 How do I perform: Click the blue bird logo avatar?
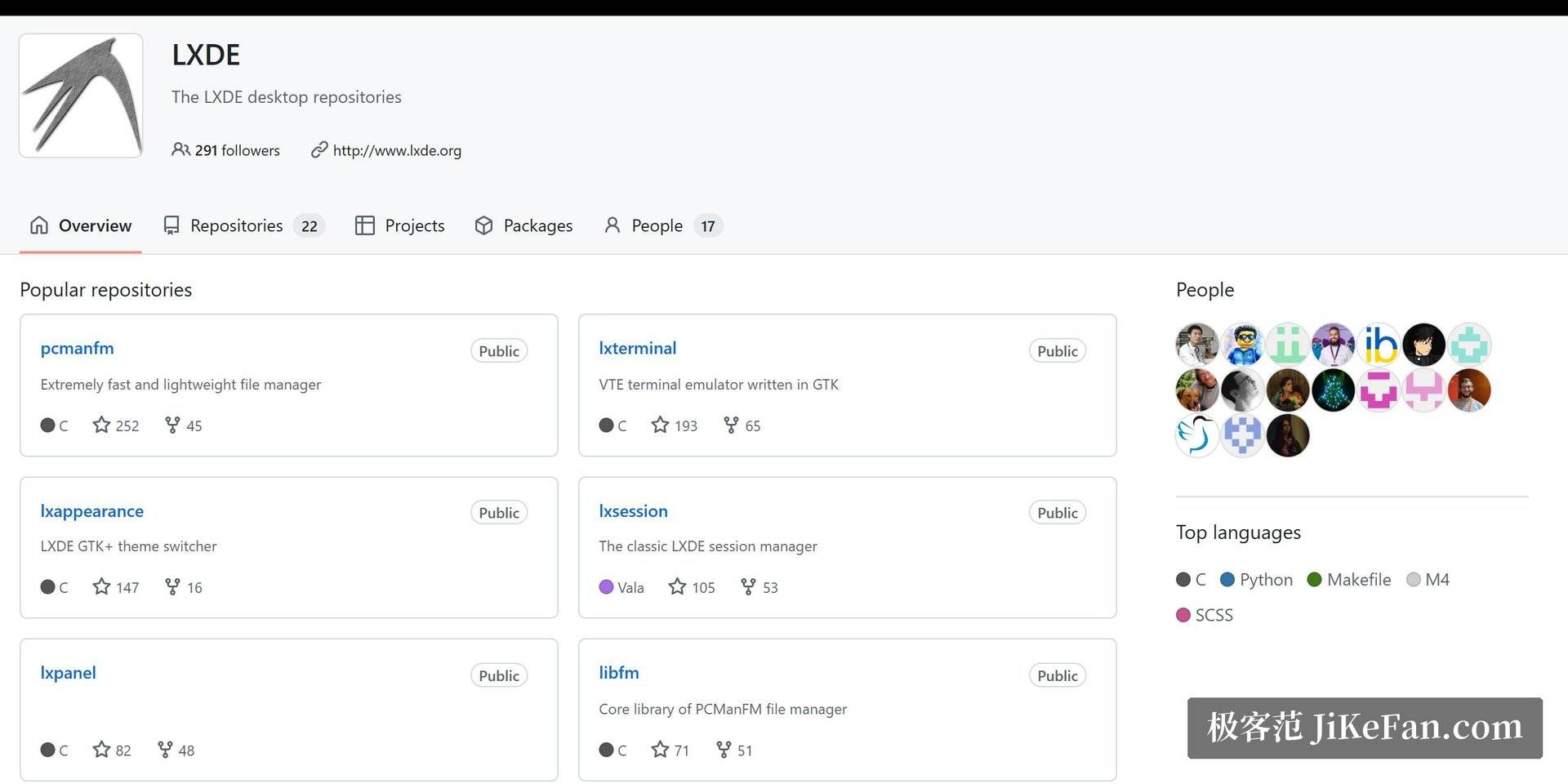pyautogui.click(x=1197, y=435)
